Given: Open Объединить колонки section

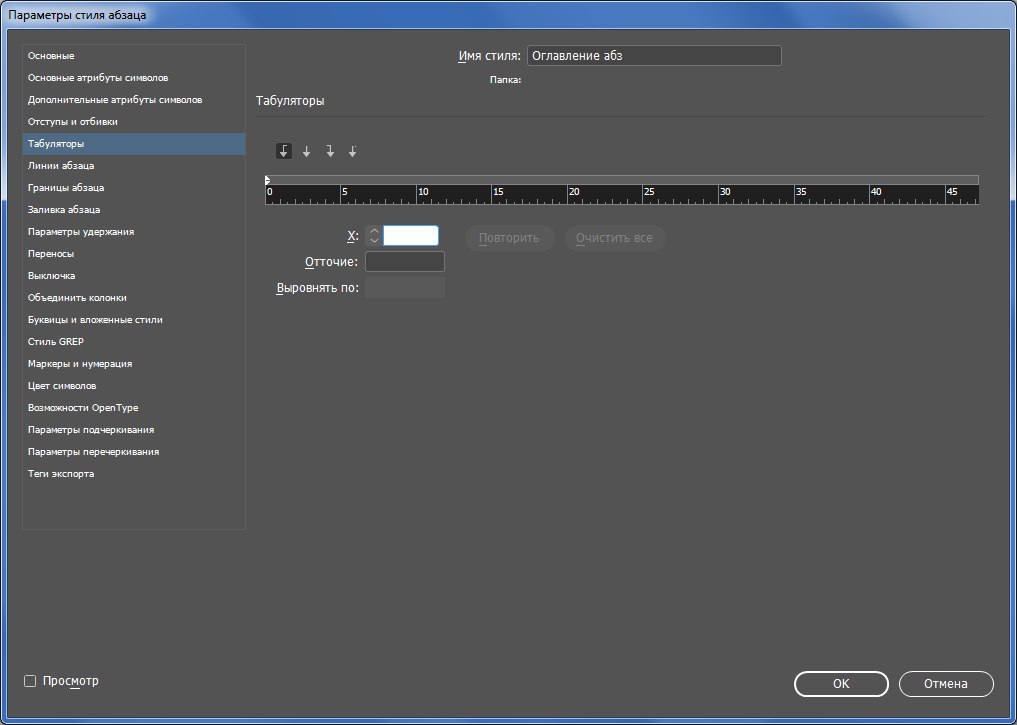Looking at the screenshot, I should point(134,298).
